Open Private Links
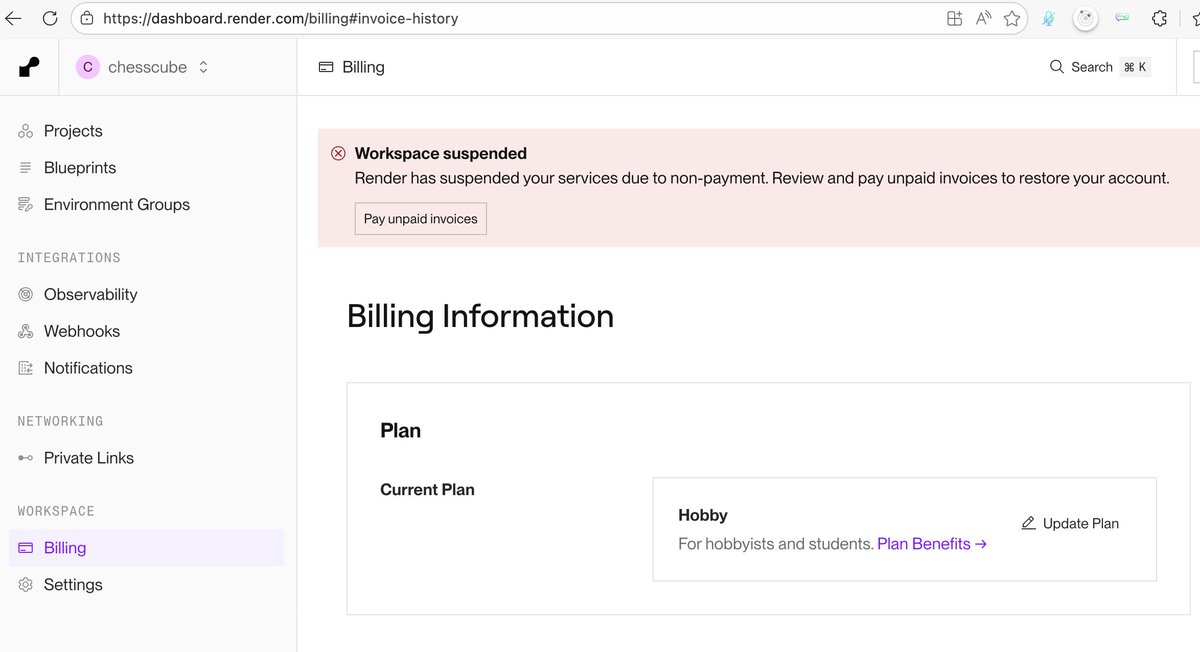 (89, 458)
